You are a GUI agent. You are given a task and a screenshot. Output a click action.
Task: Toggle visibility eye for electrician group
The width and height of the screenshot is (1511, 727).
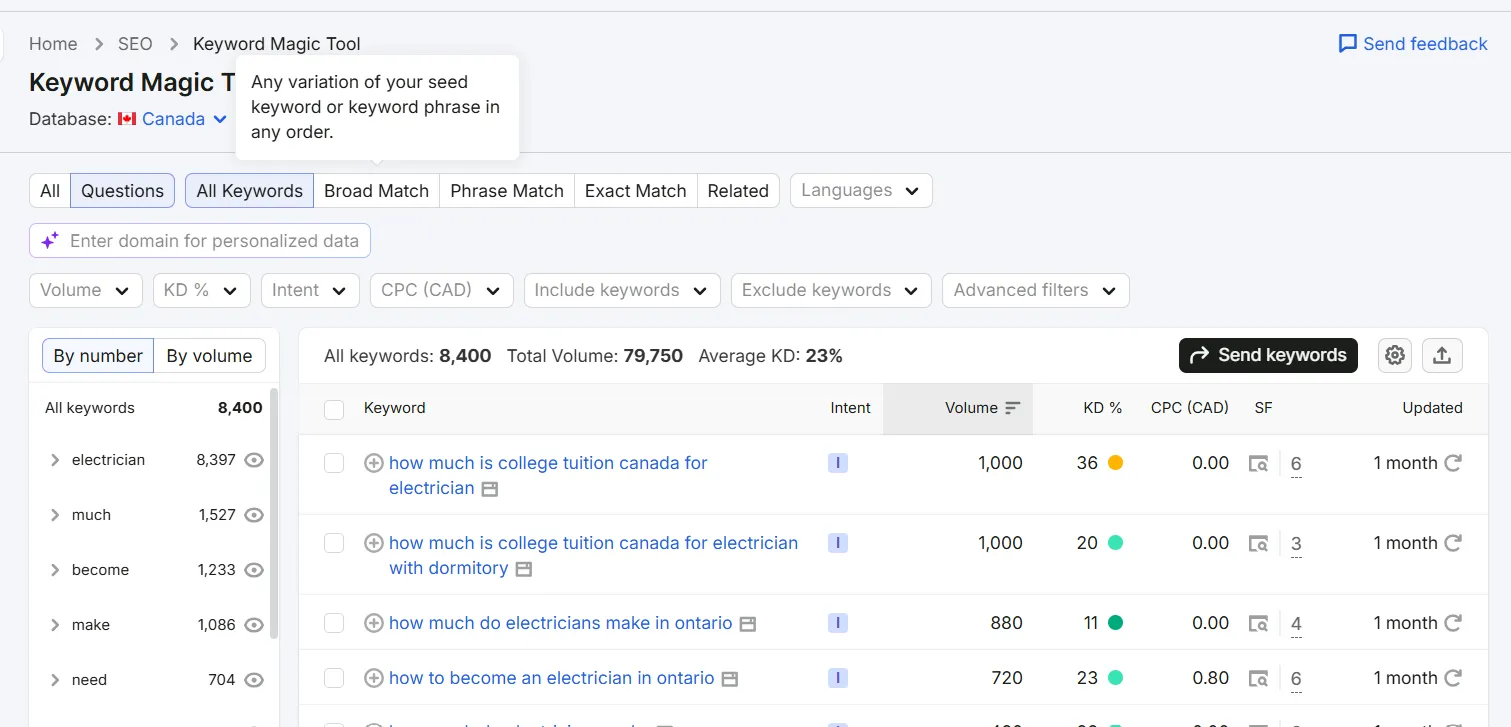[255, 460]
